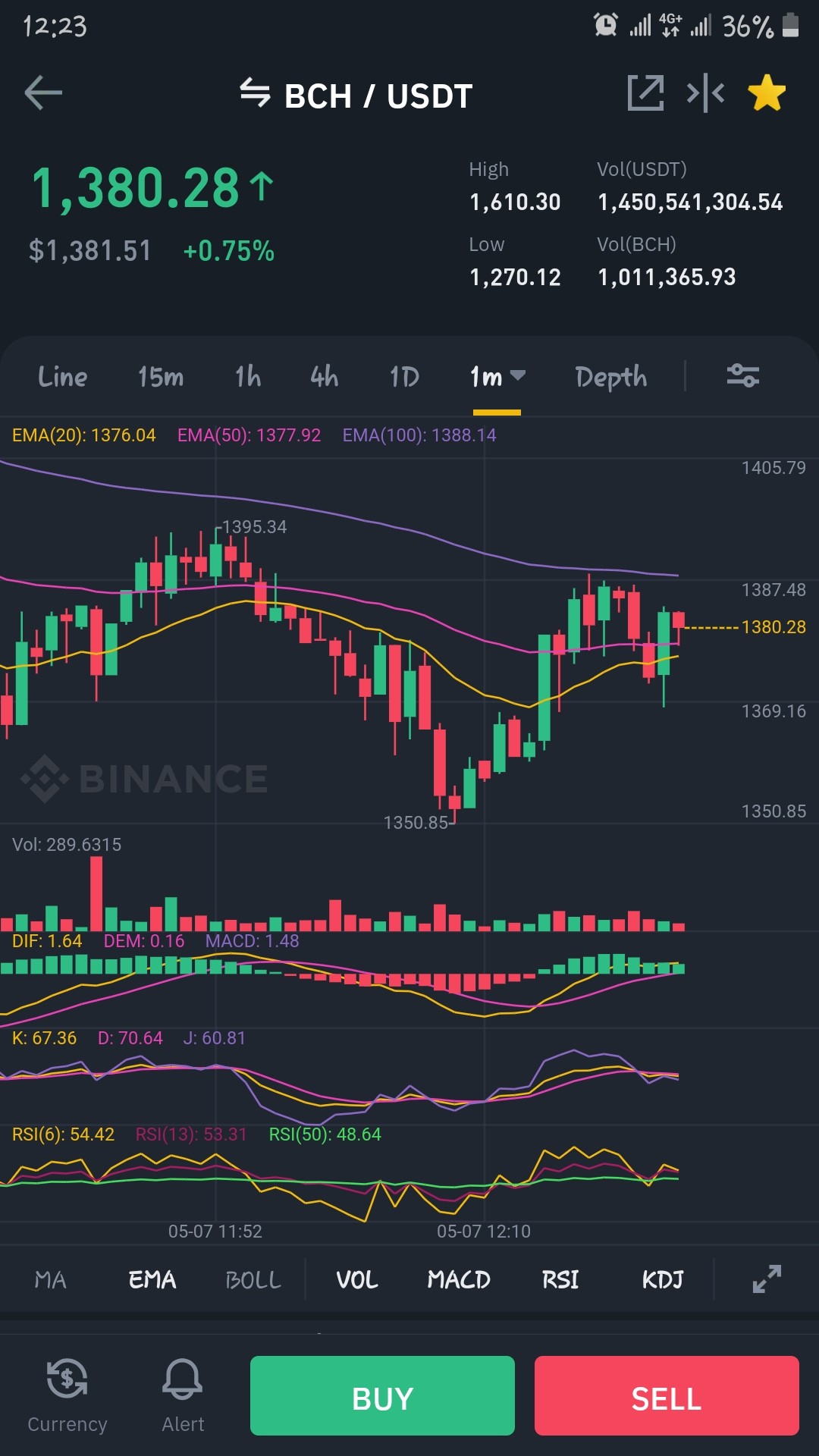Screen dimensions: 819x1456
Task: Select the 4h timeframe tab
Action: pos(325,376)
